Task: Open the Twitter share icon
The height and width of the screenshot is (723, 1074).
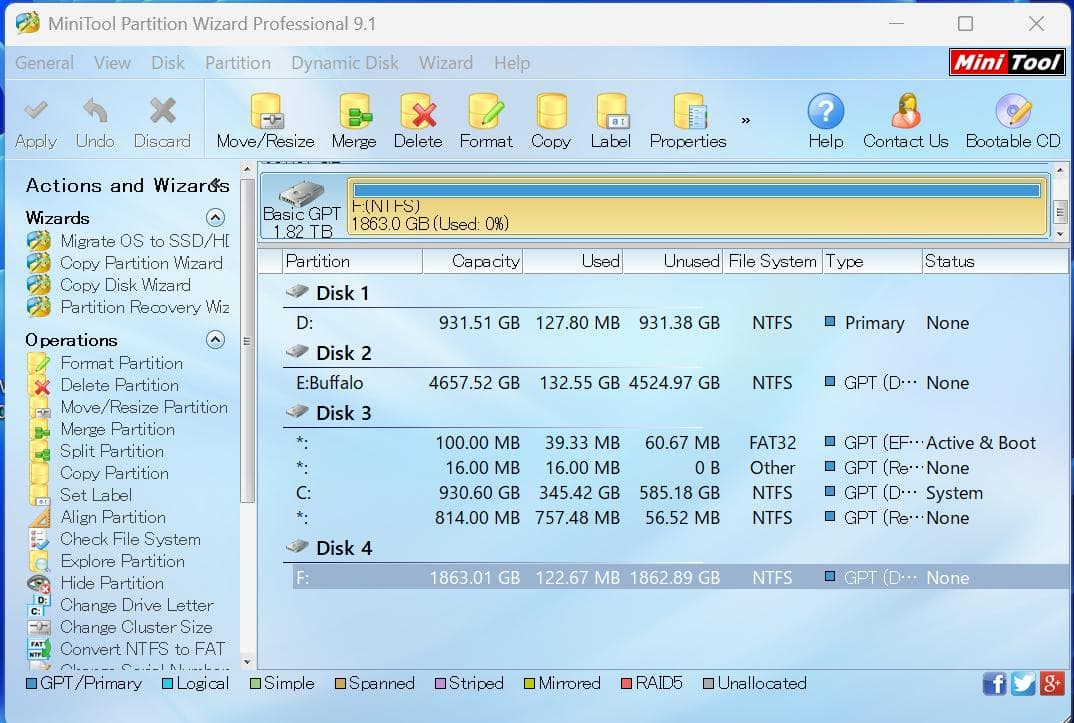Action: coord(1023,683)
